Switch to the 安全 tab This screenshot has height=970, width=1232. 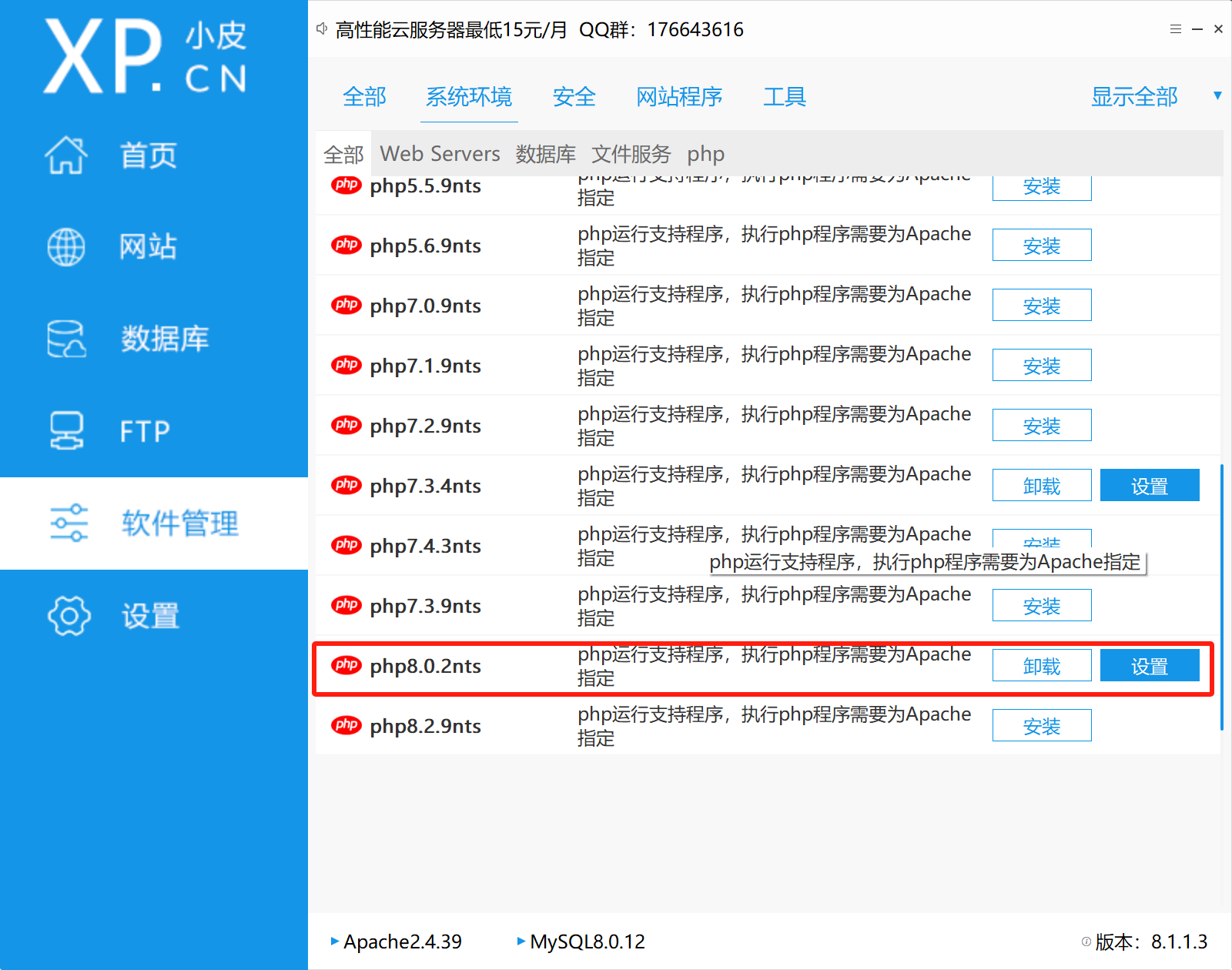point(574,97)
